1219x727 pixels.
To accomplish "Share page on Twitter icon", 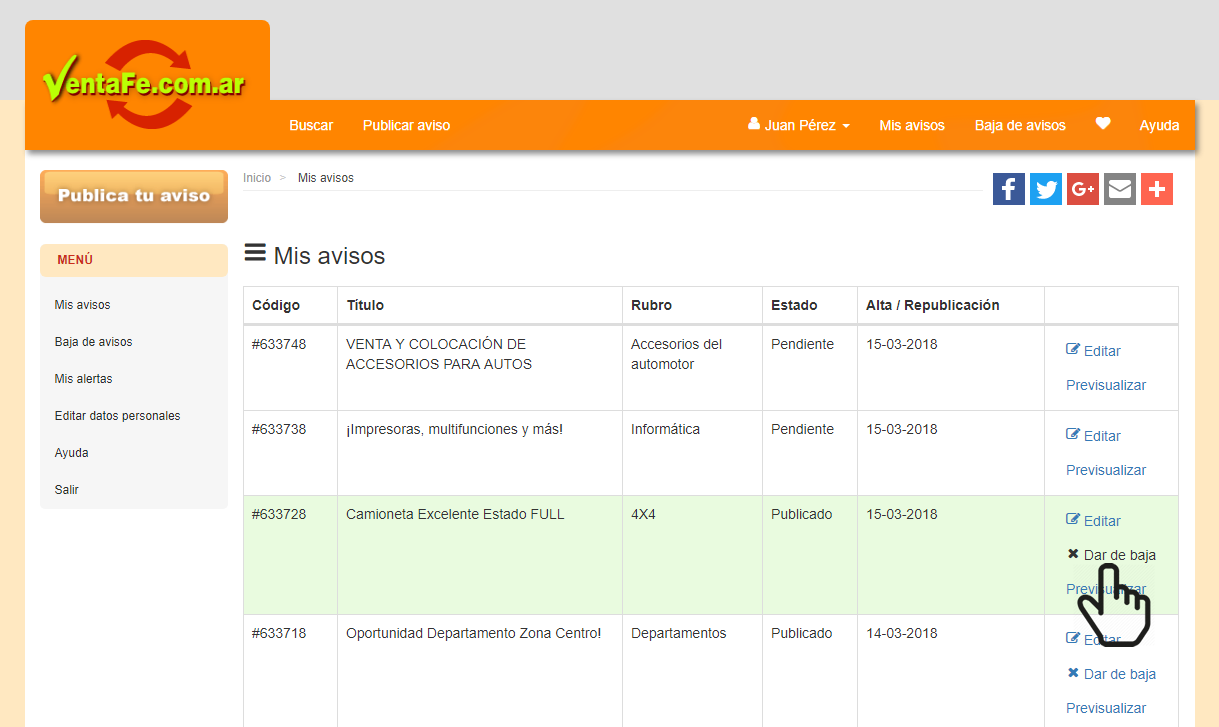I will coord(1046,189).
